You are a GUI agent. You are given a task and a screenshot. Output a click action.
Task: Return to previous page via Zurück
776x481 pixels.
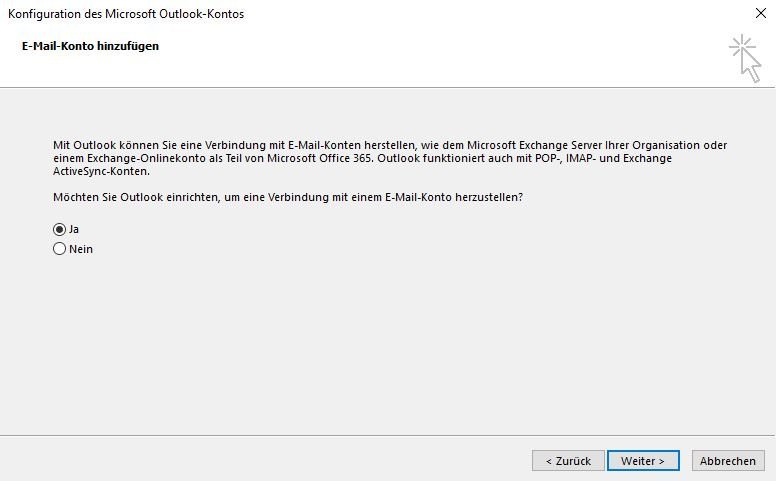pyautogui.click(x=568, y=461)
